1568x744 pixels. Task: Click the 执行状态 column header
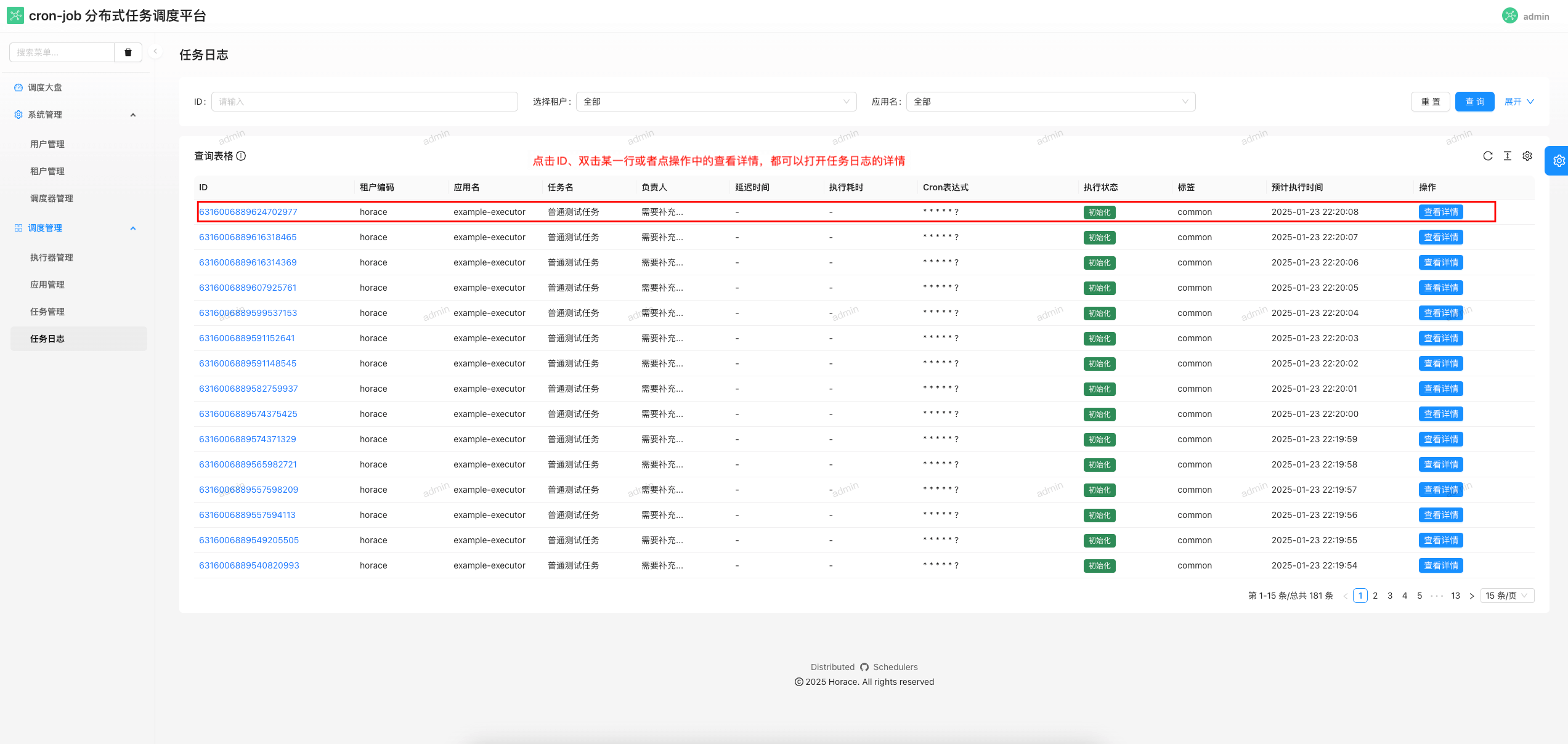[1100, 187]
